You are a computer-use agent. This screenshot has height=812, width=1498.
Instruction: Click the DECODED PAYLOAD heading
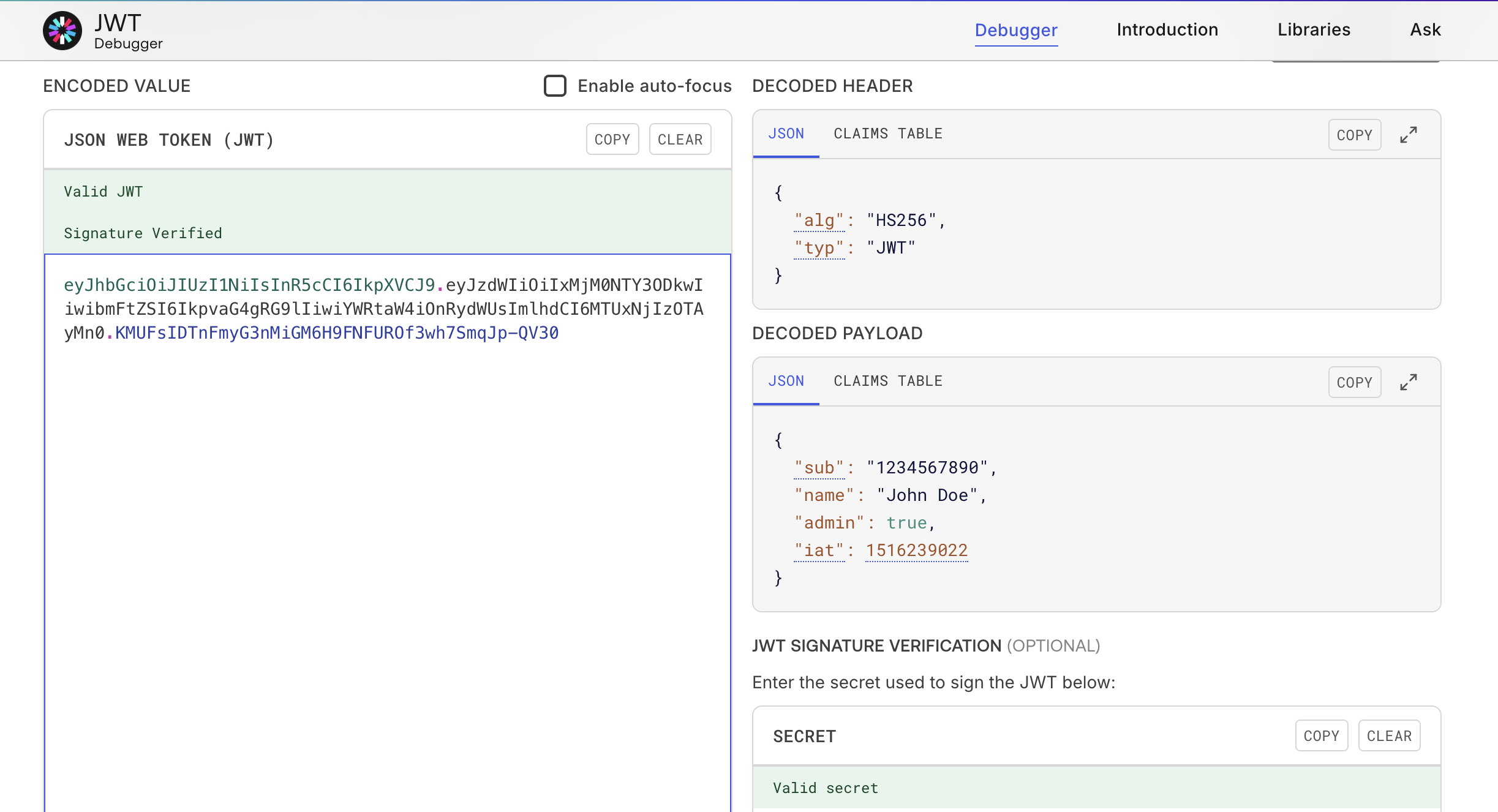tap(837, 333)
